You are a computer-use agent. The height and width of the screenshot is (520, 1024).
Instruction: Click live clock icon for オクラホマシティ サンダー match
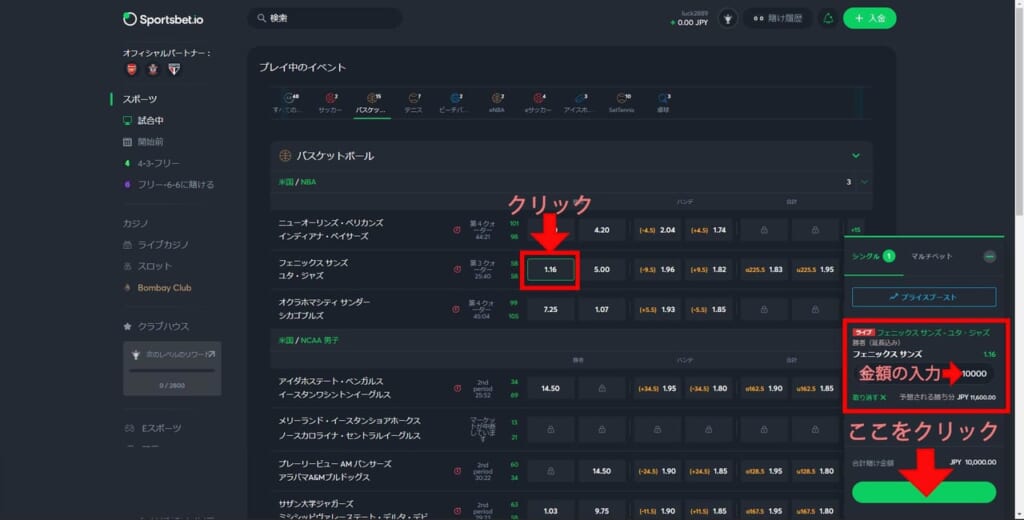[456, 309]
